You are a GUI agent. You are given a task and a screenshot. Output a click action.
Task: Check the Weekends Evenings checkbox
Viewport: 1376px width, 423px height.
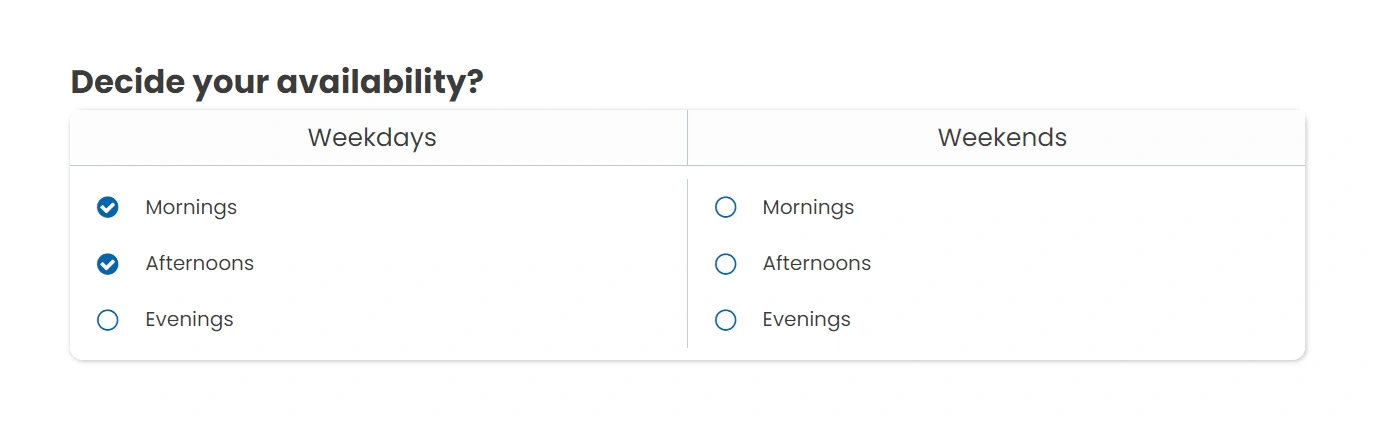click(x=726, y=320)
